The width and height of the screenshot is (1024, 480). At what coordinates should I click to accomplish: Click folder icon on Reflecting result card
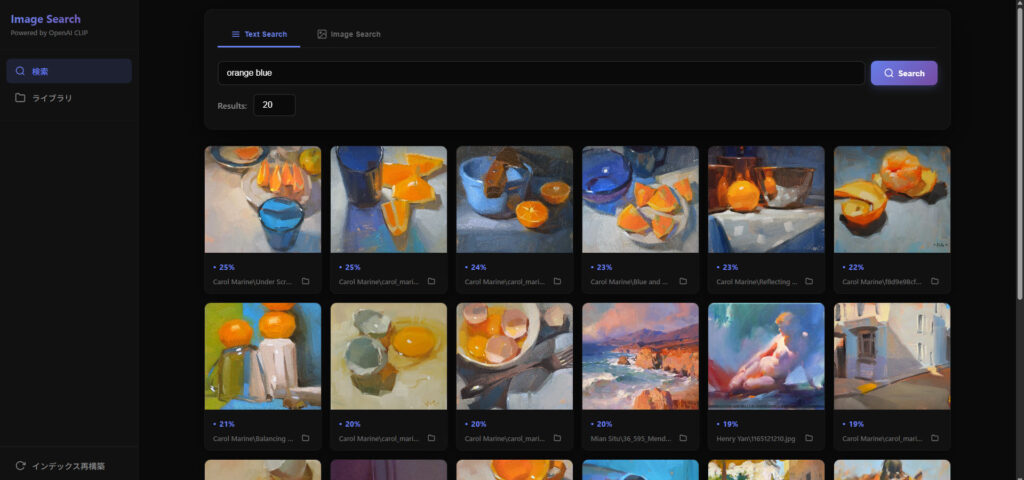[809, 282]
